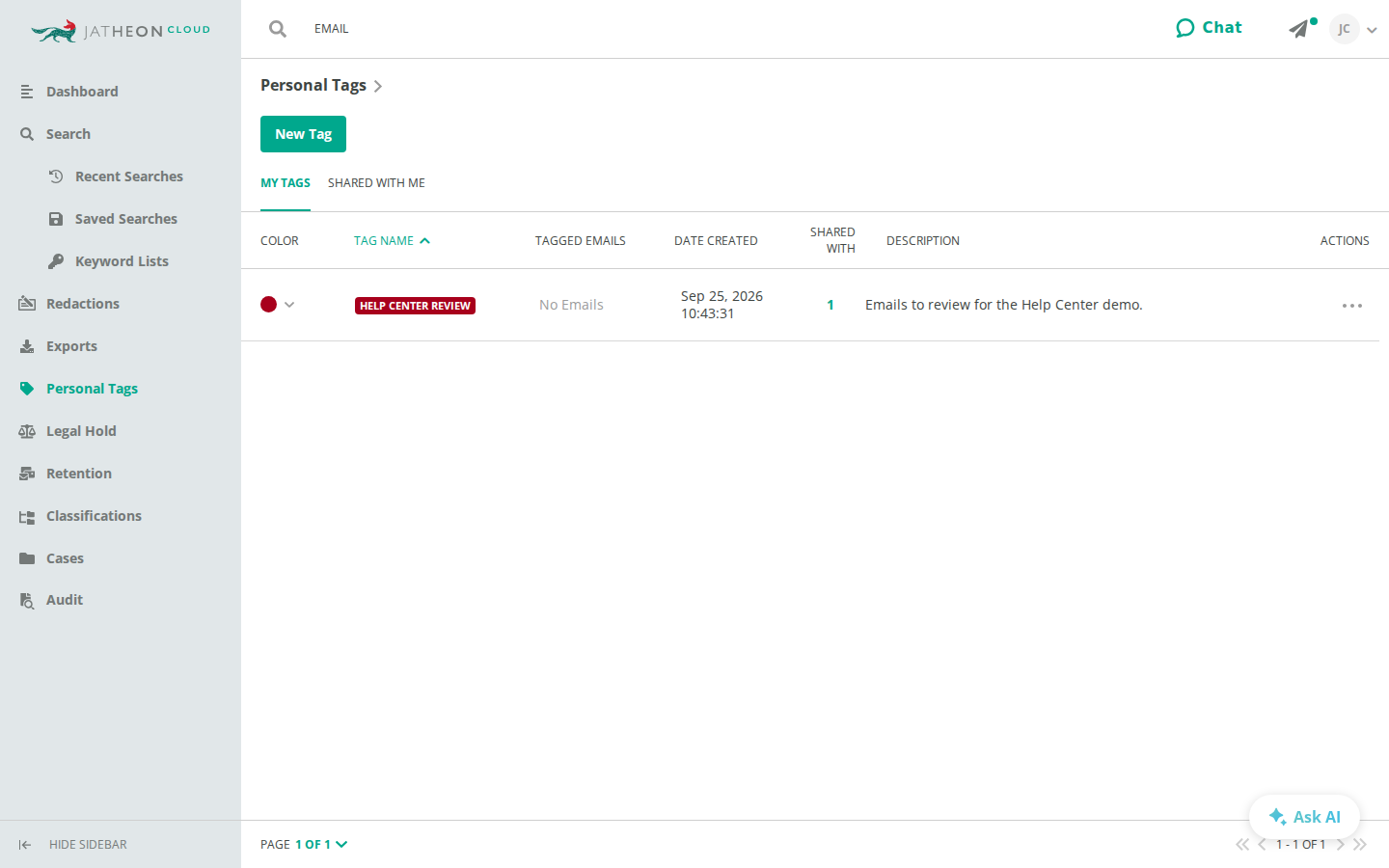Viewport: 1389px width, 868px height.
Task: Click the Audit sidebar icon
Action: pyautogui.click(x=27, y=601)
